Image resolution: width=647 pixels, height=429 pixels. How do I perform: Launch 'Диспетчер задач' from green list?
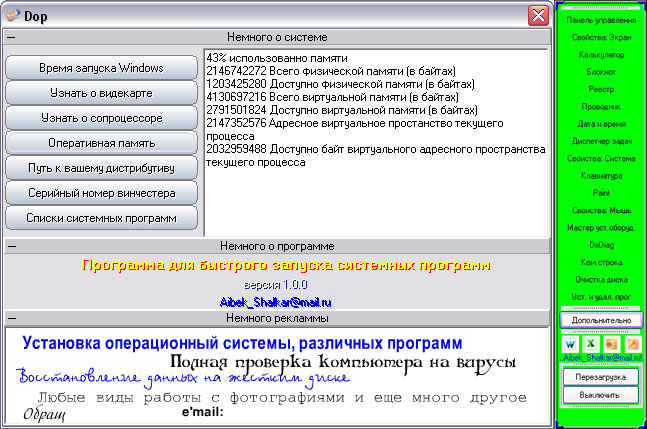[600, 139]
